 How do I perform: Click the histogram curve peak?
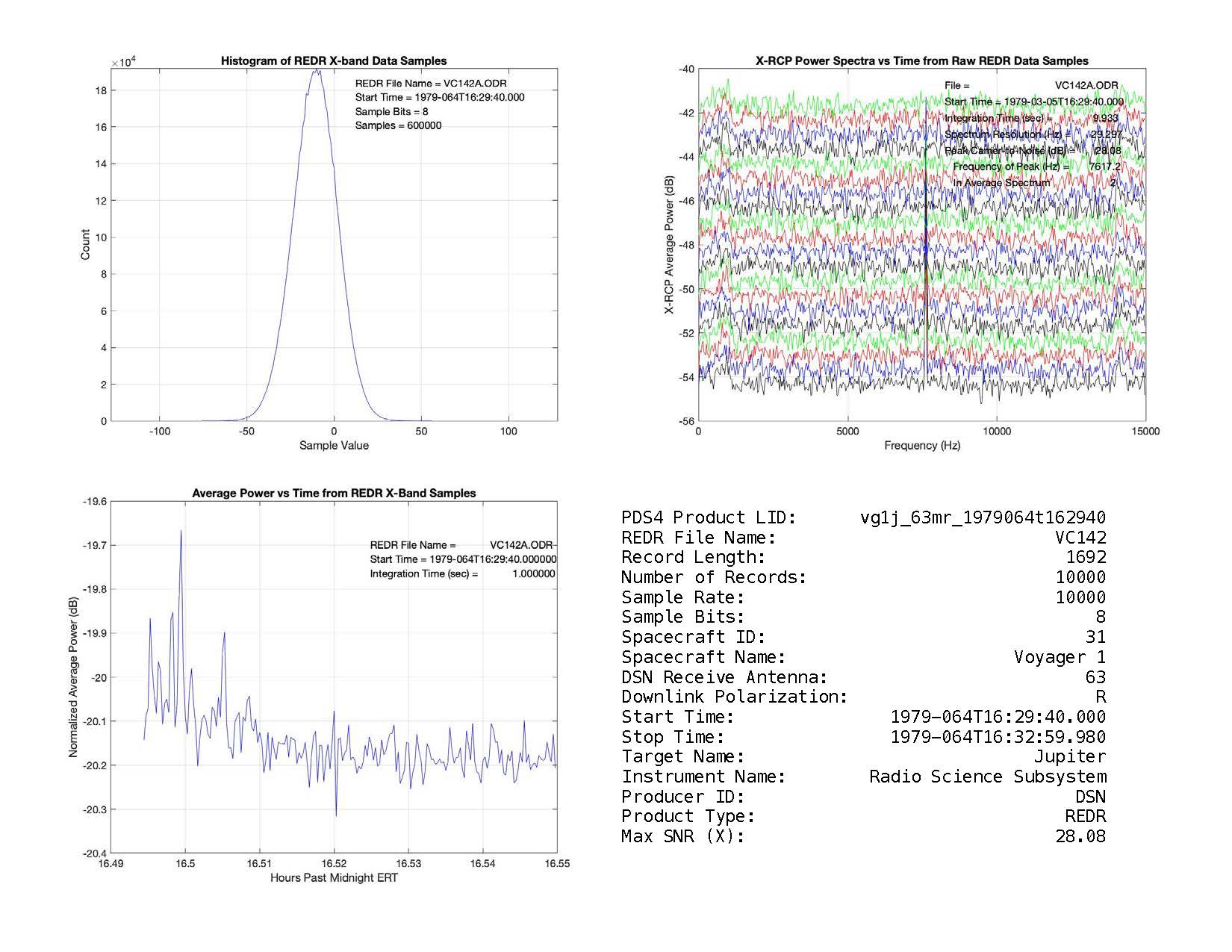pos(316,72)
